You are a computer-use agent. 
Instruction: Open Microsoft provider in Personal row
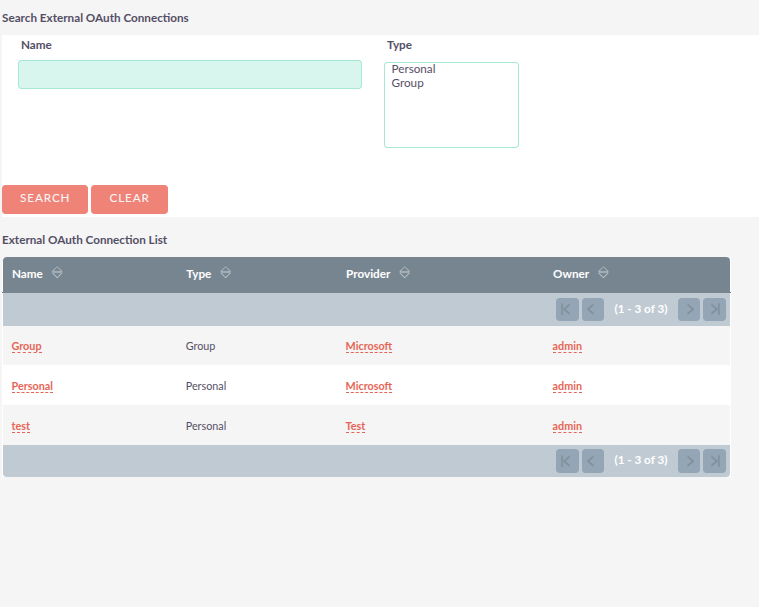click(x=368, y=386)
